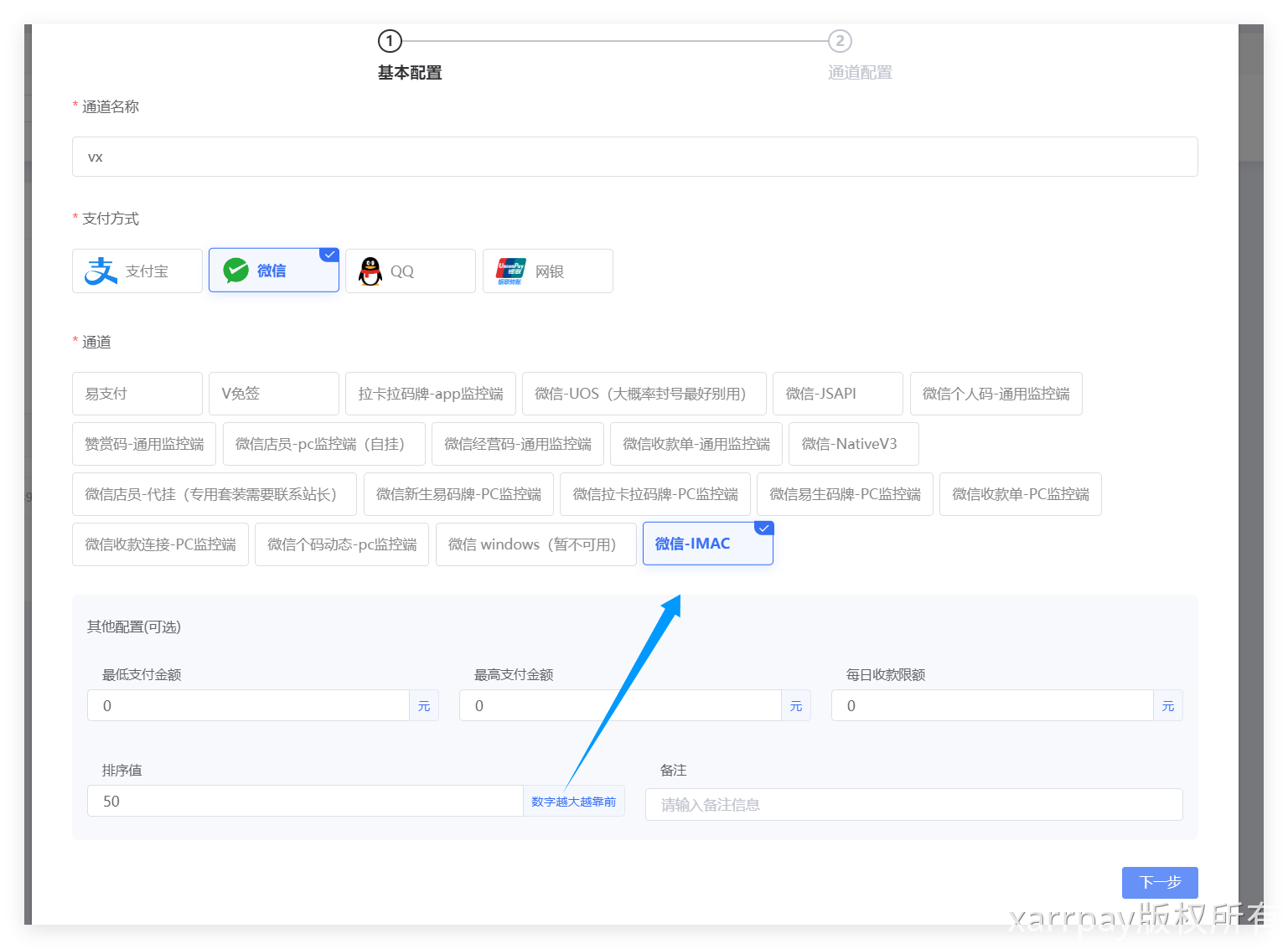The height and width of the screenshot is (949, 1288).
Task: Select the Alipay 支付宝 payment icon
Action: [x=101, y=271]
